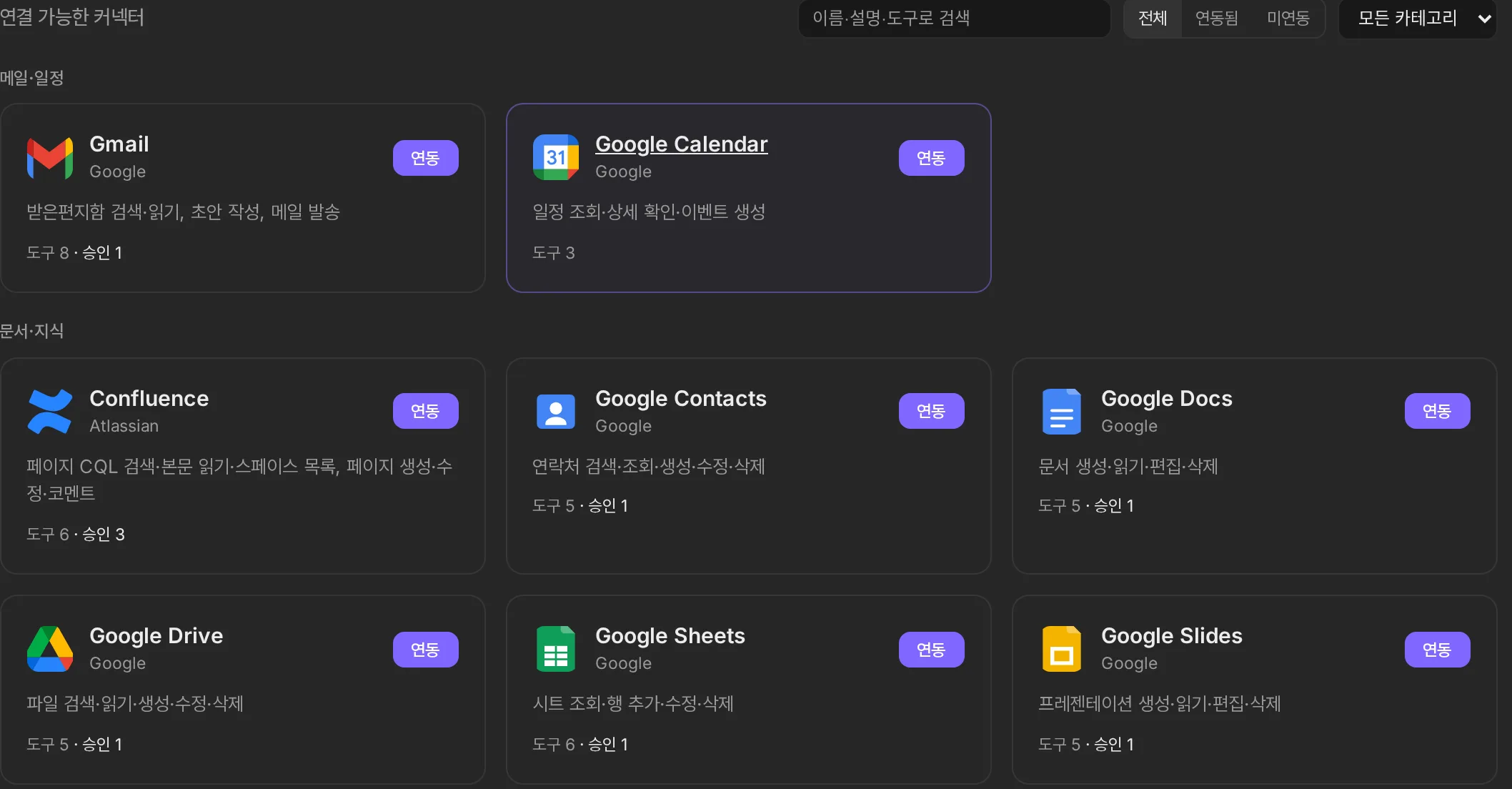Connect Google Drive with 연동 button
The width and height of the screenshot is (1512, 789).
(x=426, y=650)
